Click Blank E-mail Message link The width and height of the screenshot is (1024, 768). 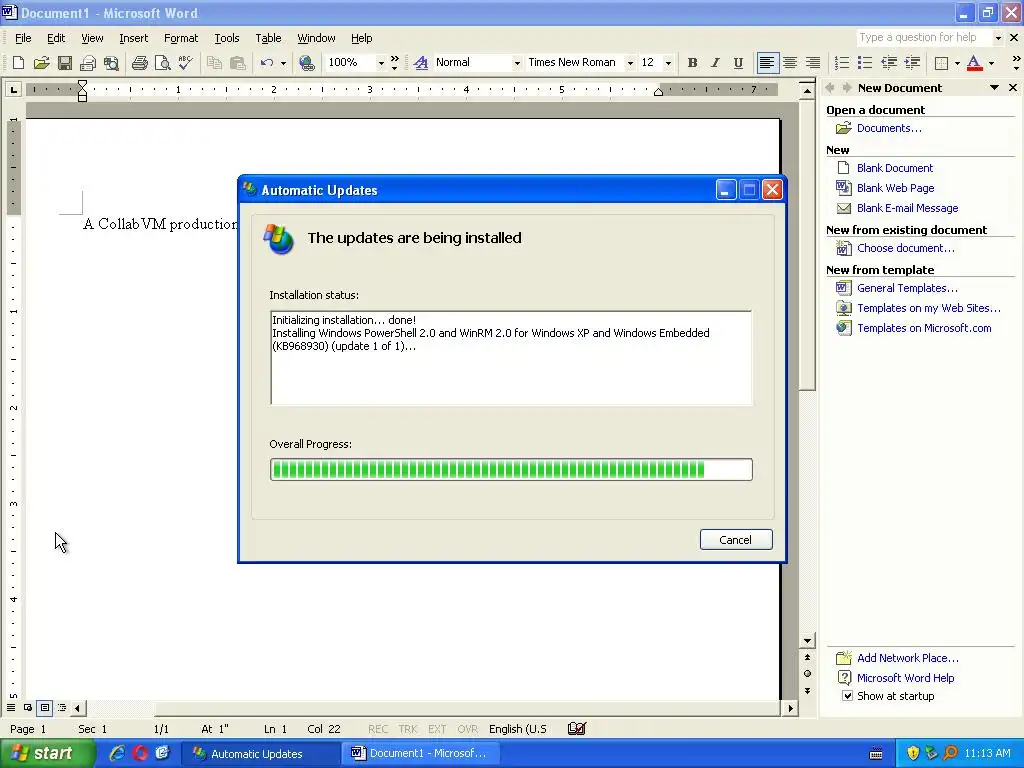click(907, 208)
